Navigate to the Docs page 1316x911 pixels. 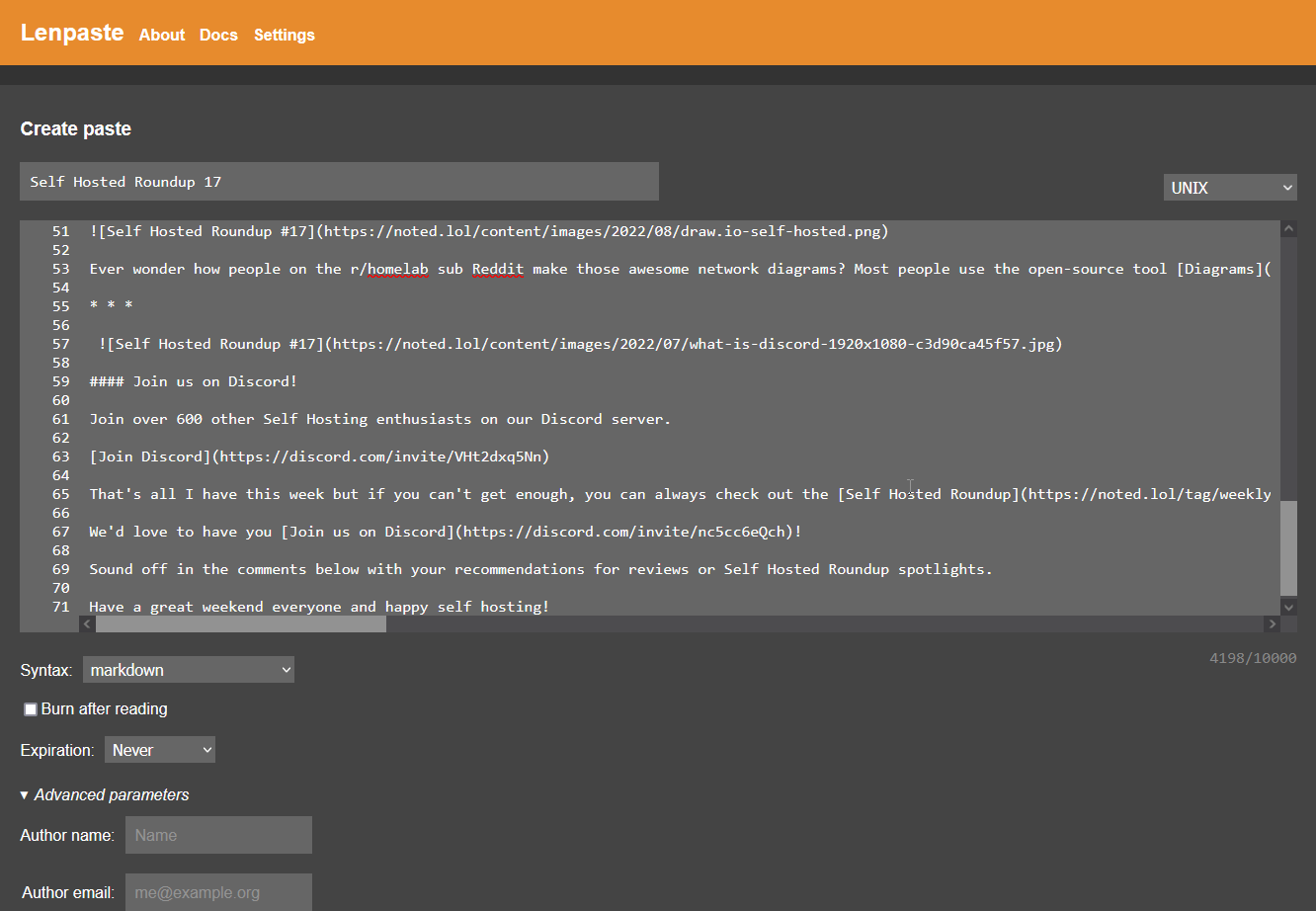click(x=217, y=35)
